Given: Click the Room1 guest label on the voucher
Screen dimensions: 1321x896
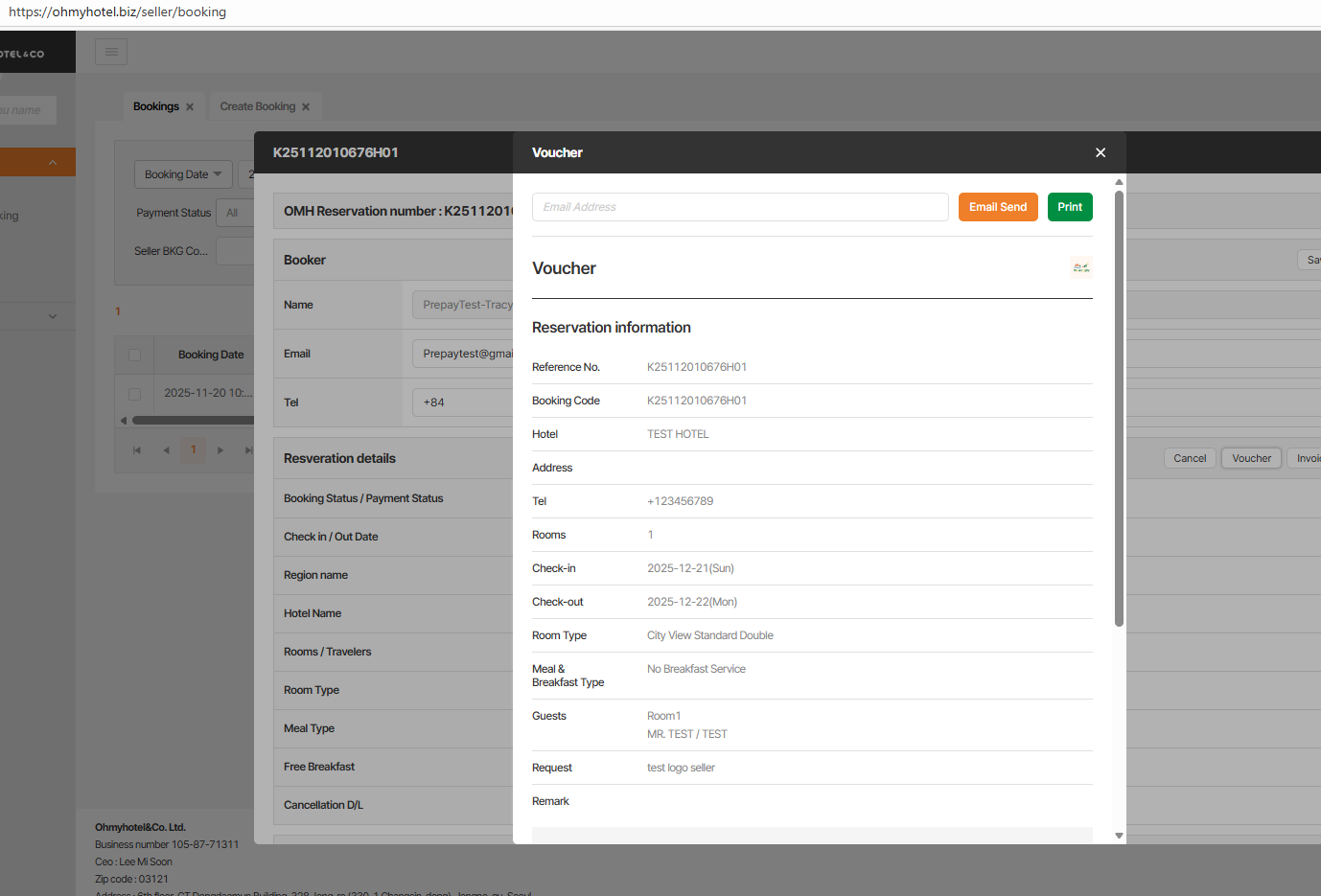Looking at the screenshot, I should click(x=664, y=716).
